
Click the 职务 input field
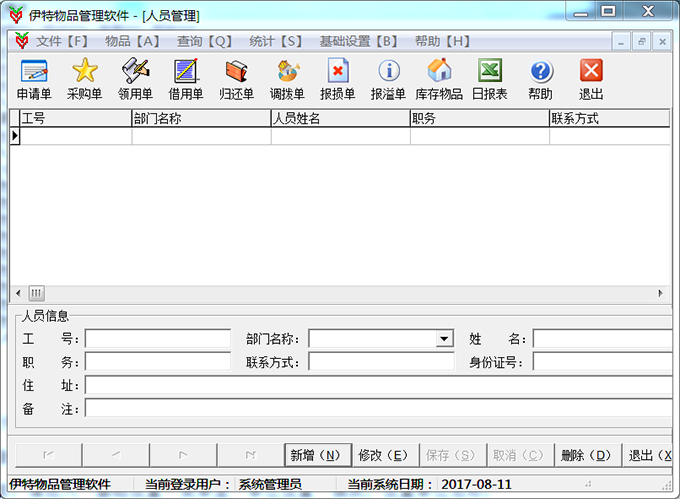[158, 362]
